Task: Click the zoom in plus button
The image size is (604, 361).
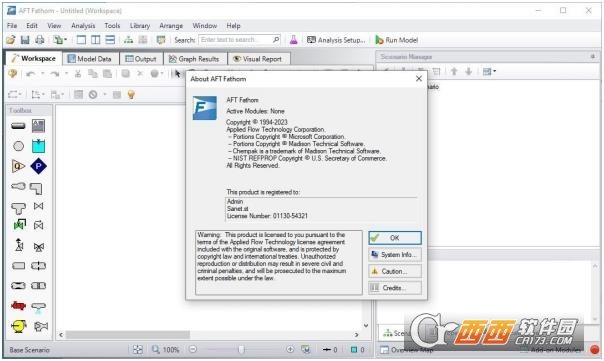Action: pos(290,349)
